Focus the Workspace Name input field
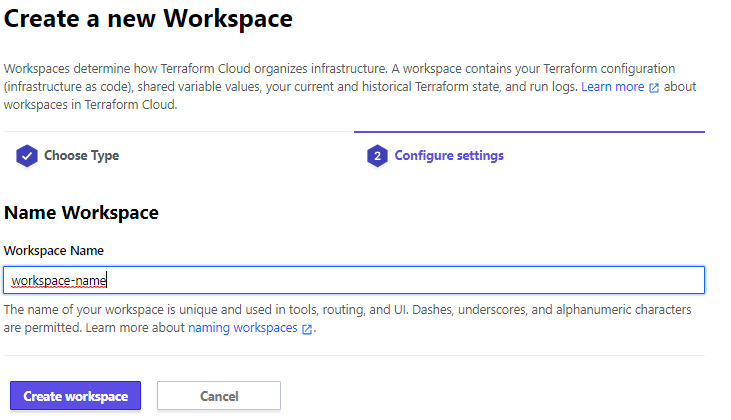 [x=400, y=280]
